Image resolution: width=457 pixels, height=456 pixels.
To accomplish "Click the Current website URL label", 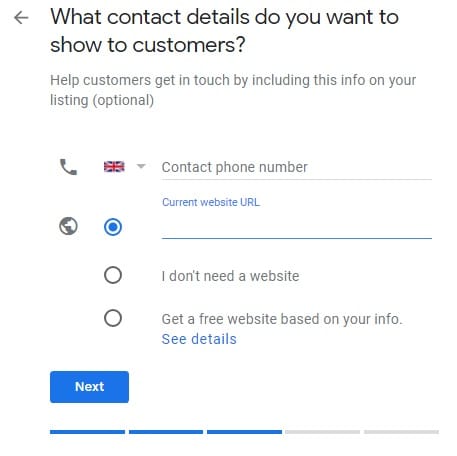I will pyautogui.click(x=211, y=202).
